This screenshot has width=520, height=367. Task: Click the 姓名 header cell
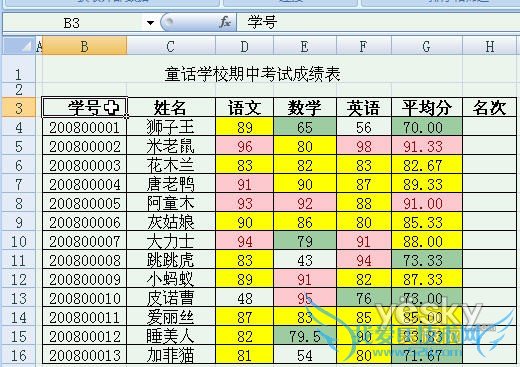coord(171,108)
